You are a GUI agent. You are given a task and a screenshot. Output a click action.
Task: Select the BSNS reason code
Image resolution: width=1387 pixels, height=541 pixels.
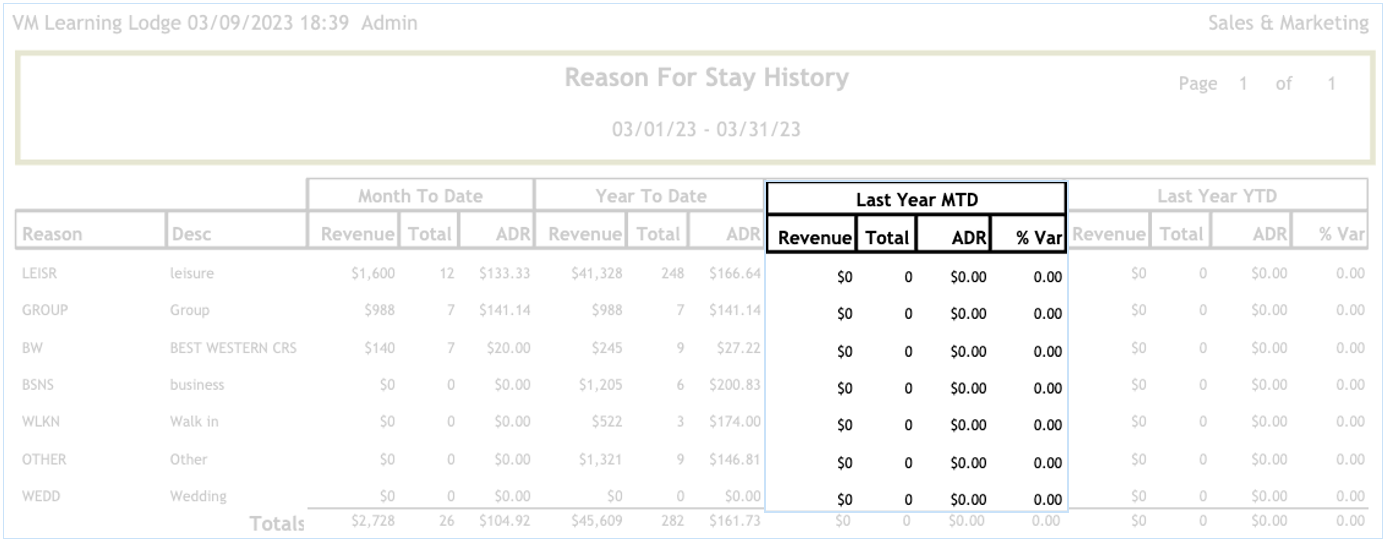(40, 385)
